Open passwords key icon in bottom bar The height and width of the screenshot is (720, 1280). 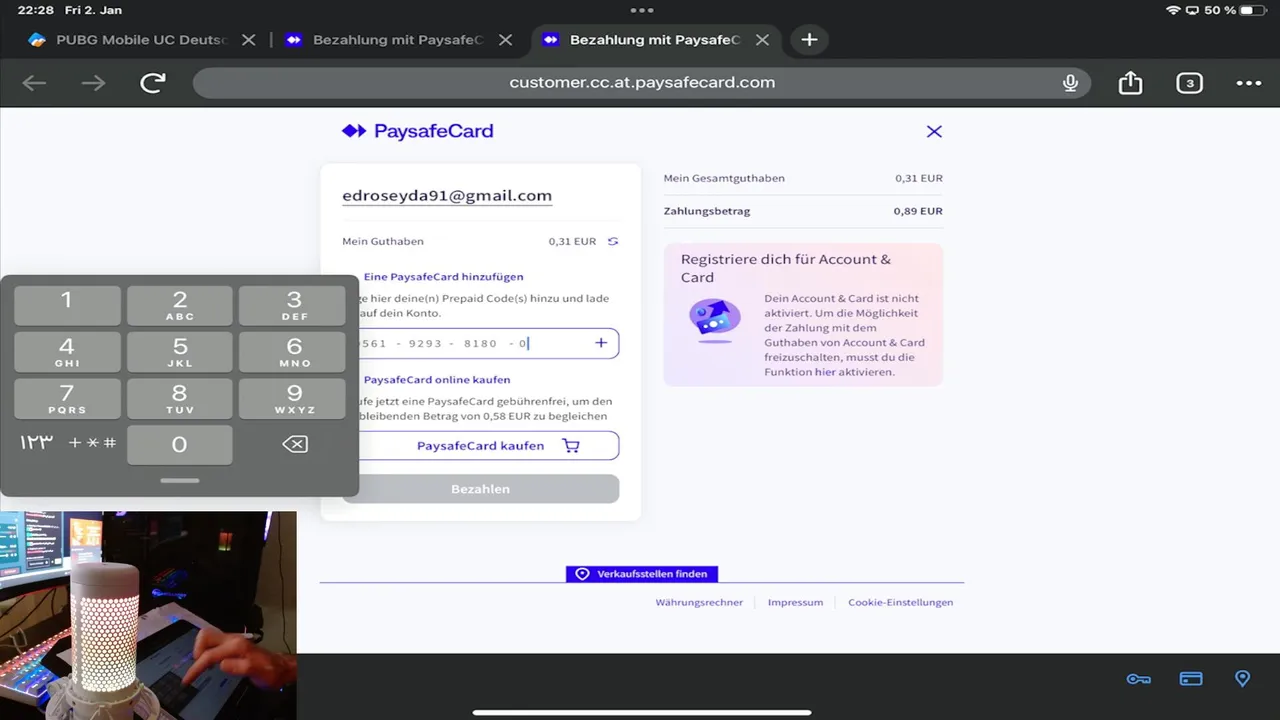tap(1138, 679)
